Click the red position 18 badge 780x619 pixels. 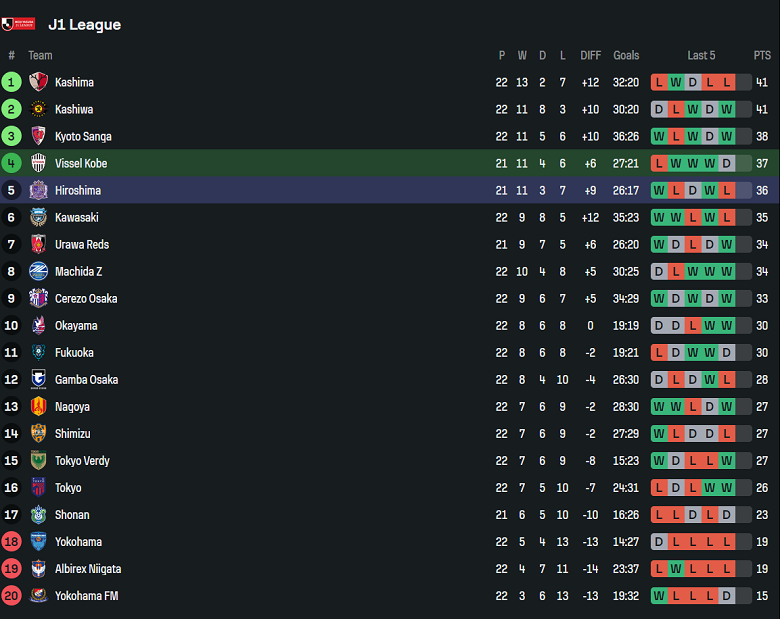tap(11, 541)
